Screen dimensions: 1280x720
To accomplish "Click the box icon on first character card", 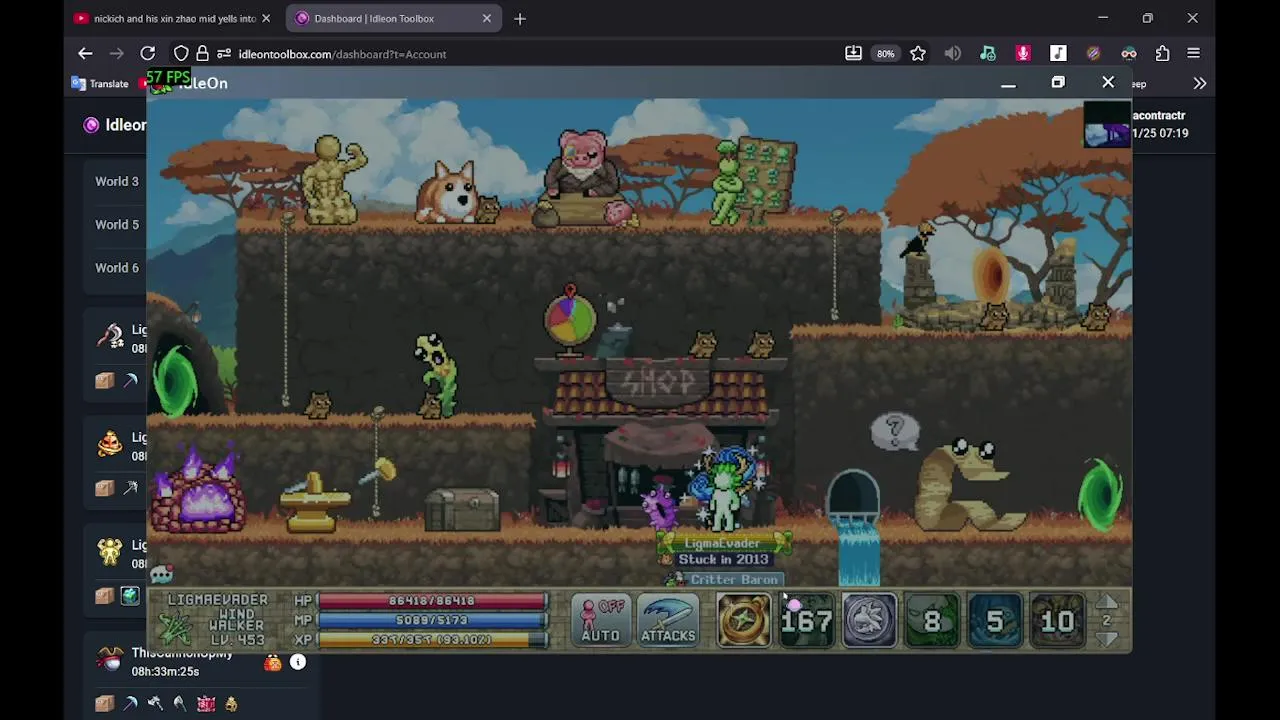I will click(x=104, y=381).
